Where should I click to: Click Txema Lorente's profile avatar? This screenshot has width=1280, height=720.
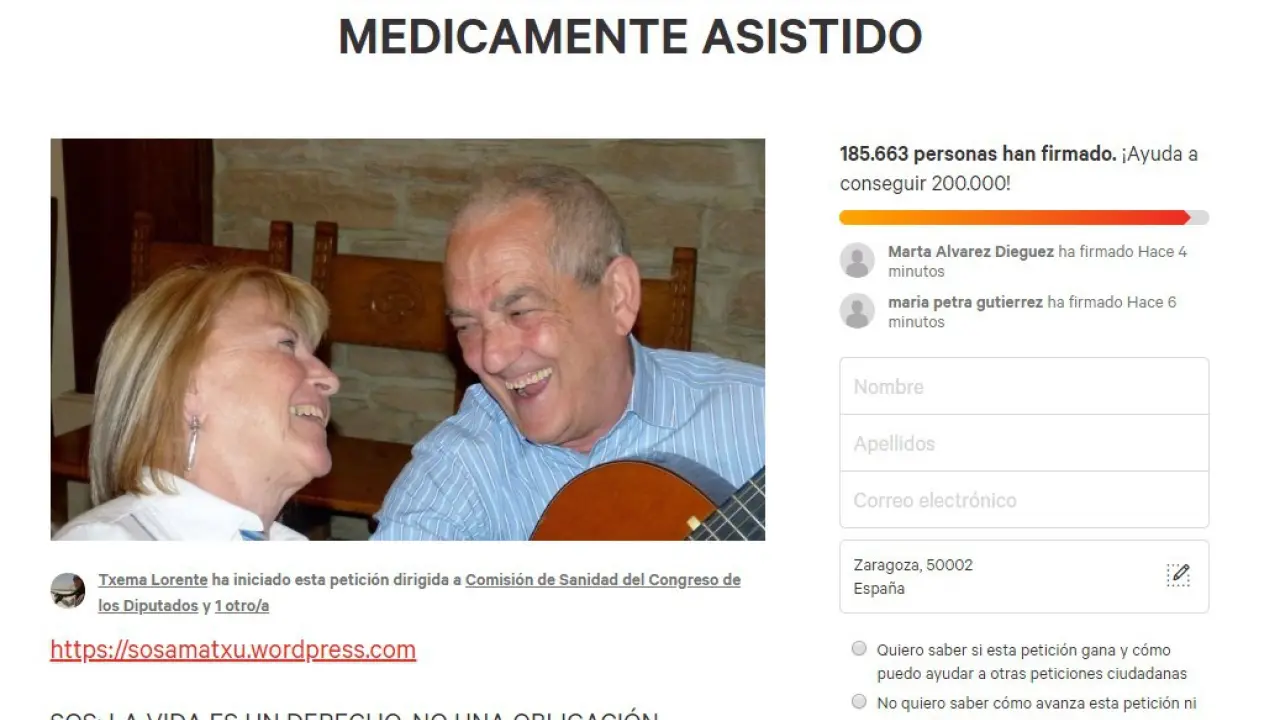pyautogui.click(x=68, y=591)
